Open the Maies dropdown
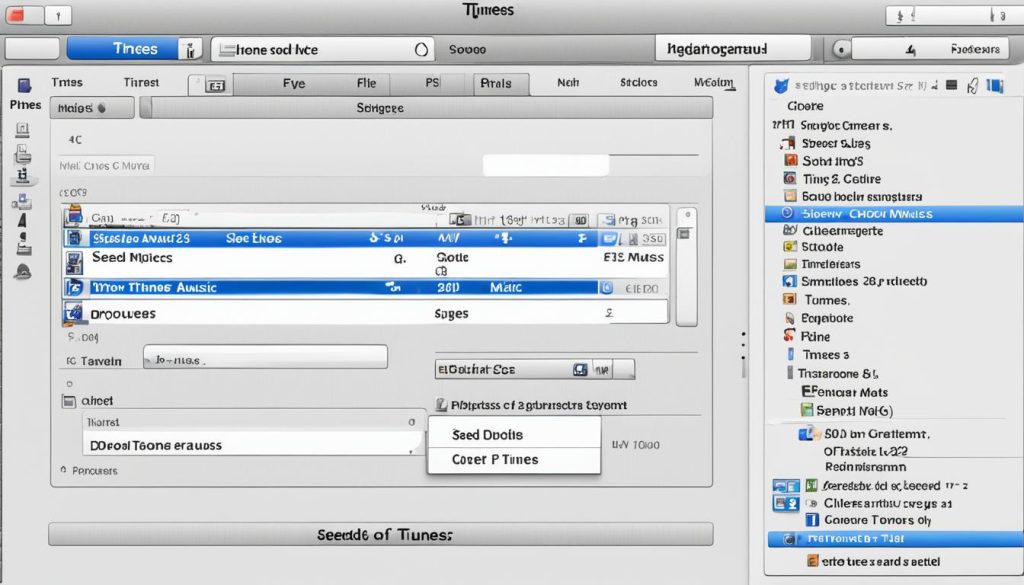The width and height of the screenshot is (1024, 585). pos(92,108)
